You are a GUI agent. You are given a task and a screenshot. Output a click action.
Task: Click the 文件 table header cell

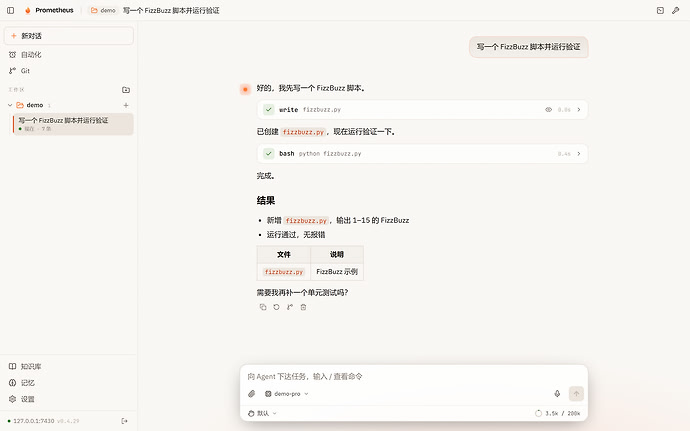pos(284,254)
